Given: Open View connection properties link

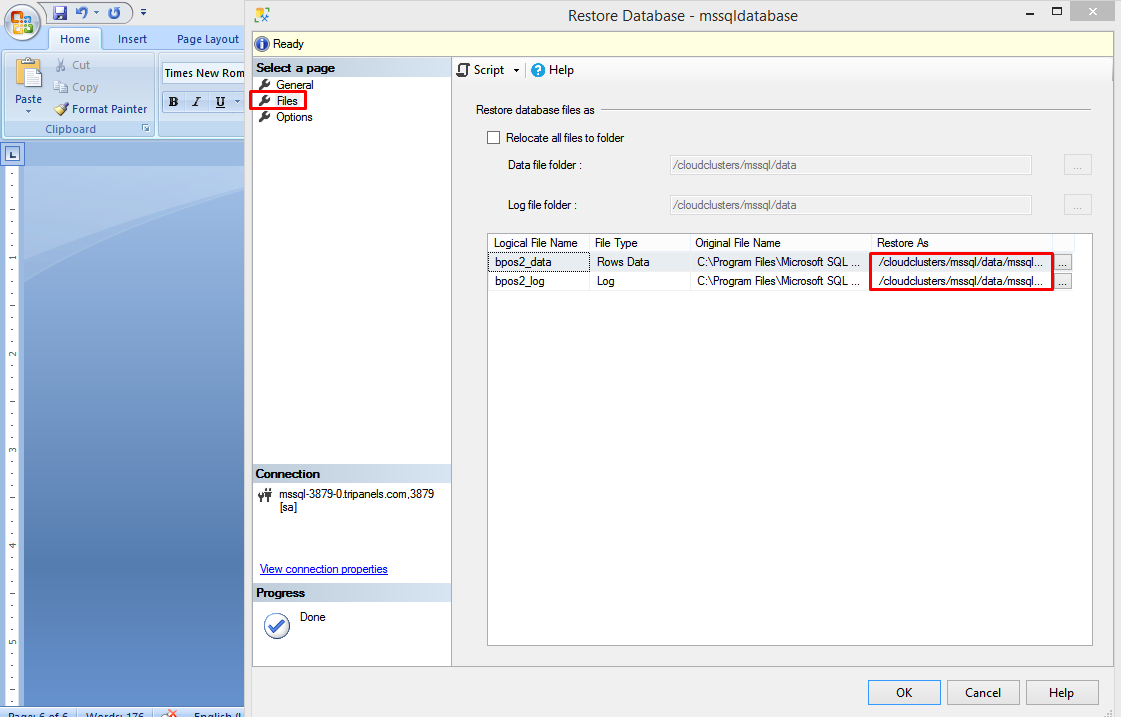Looking at the screenshot, I should click(x=323, y=569).
